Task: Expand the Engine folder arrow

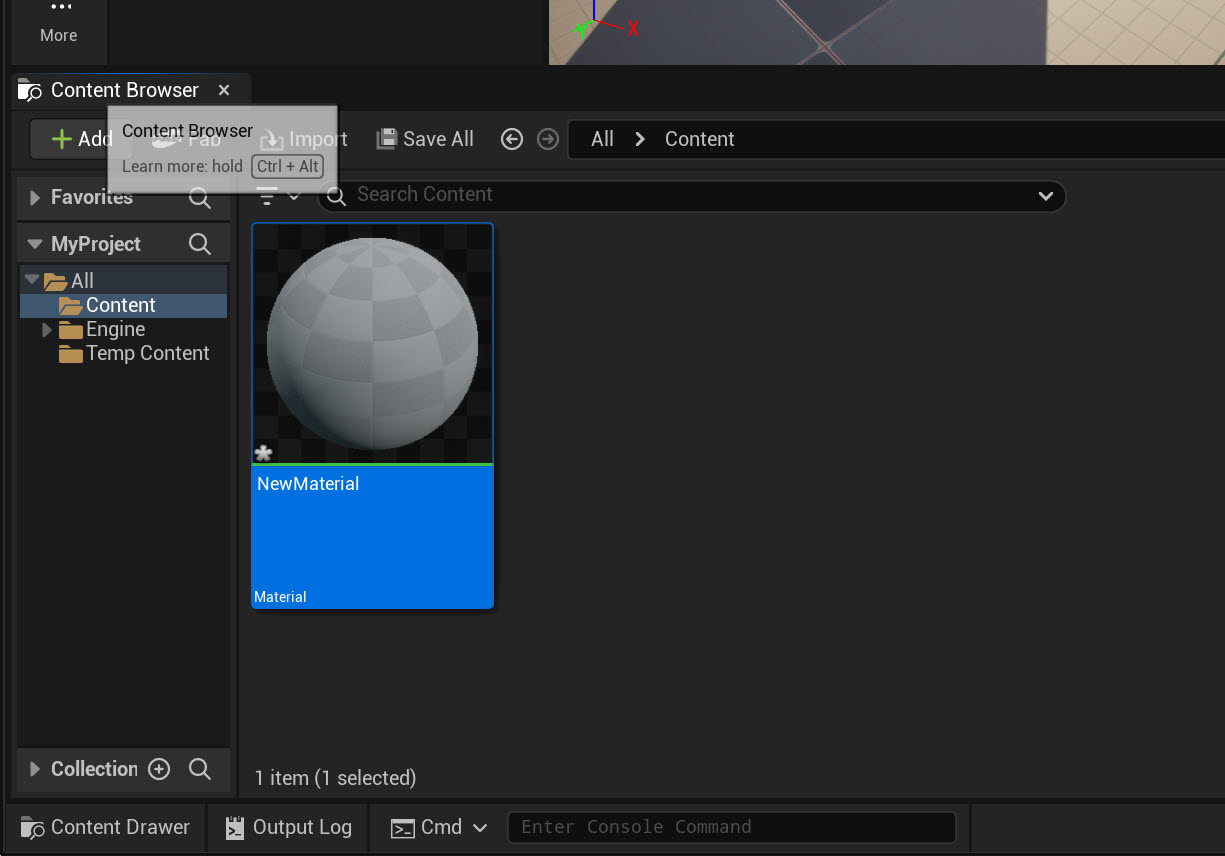Action: (46, 329)
